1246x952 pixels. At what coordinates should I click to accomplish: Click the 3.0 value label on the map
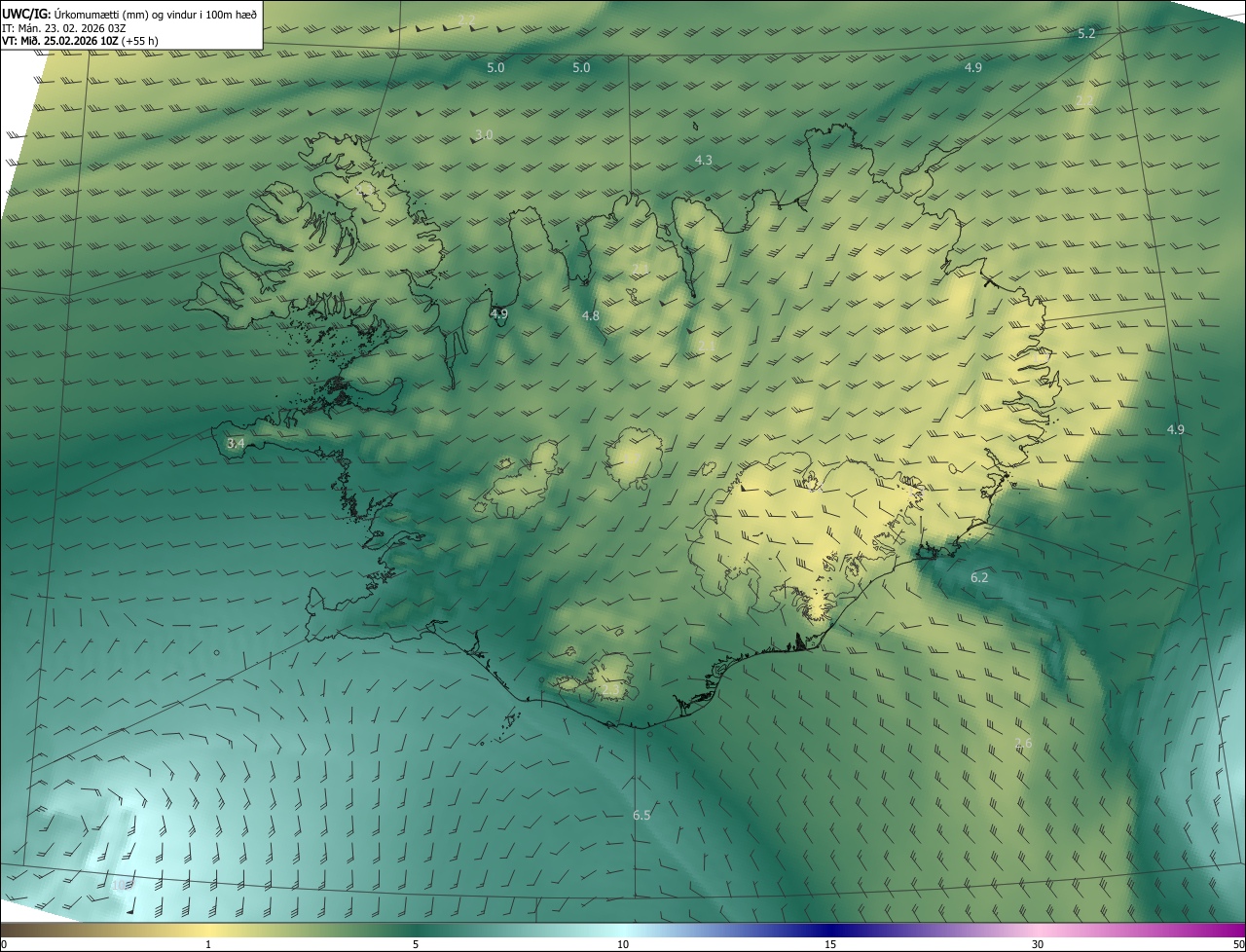(484, 134)
